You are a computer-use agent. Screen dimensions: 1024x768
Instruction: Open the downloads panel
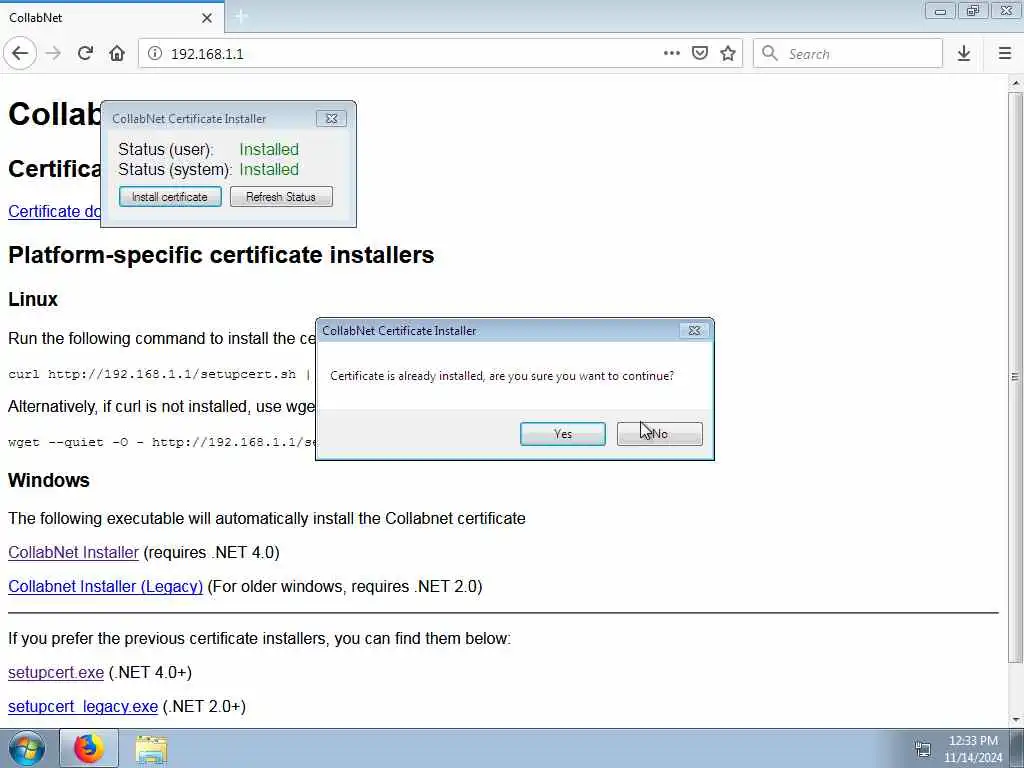964,54
